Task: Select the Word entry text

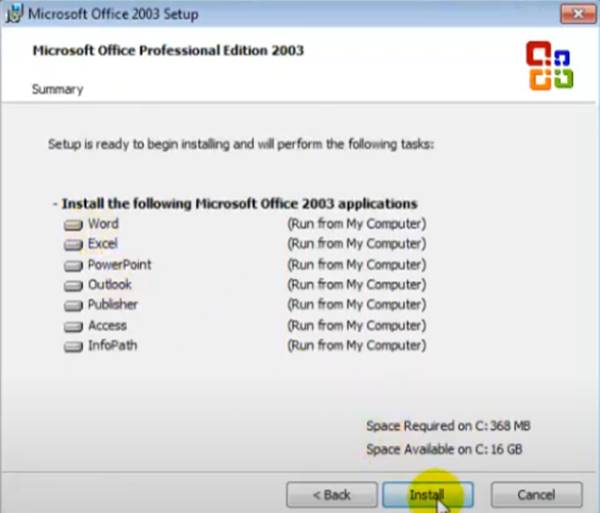Action: tap(103, 223)
